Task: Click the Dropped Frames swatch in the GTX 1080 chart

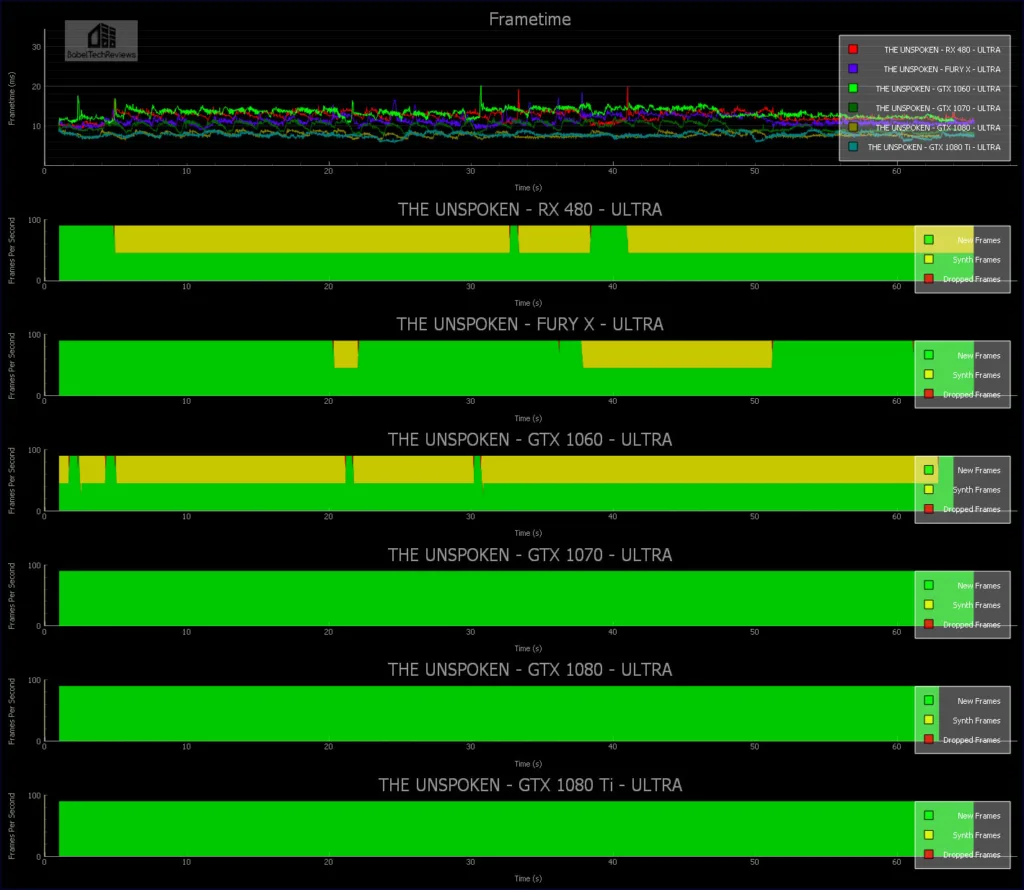Action: pyautogui.click(x=929, y=740)
